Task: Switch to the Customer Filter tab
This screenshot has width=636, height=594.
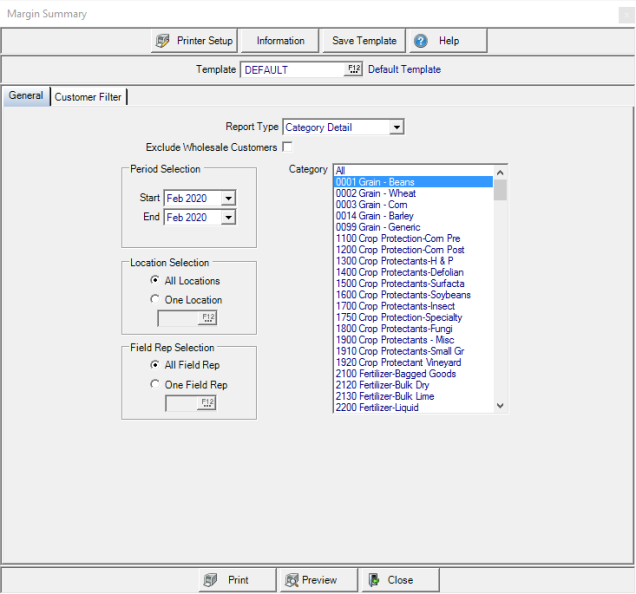Action: (x=88, y=97)
